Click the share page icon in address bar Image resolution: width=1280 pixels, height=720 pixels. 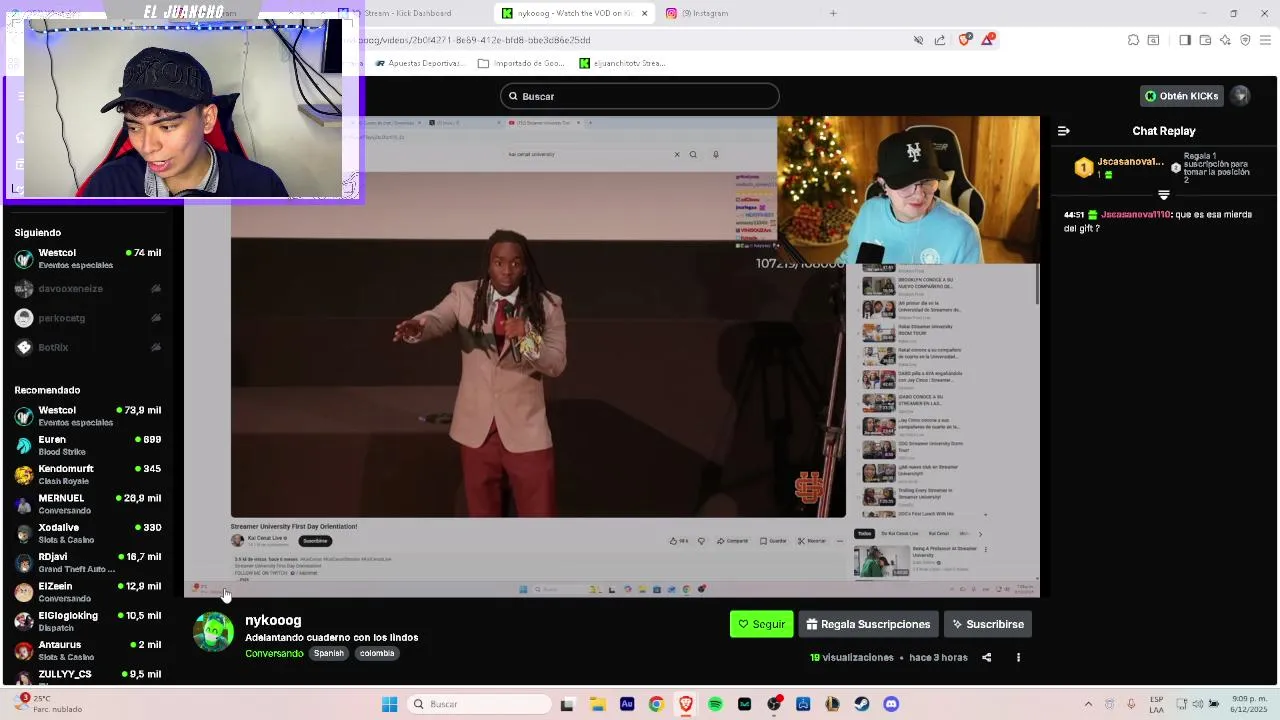[x=940, y=40]
